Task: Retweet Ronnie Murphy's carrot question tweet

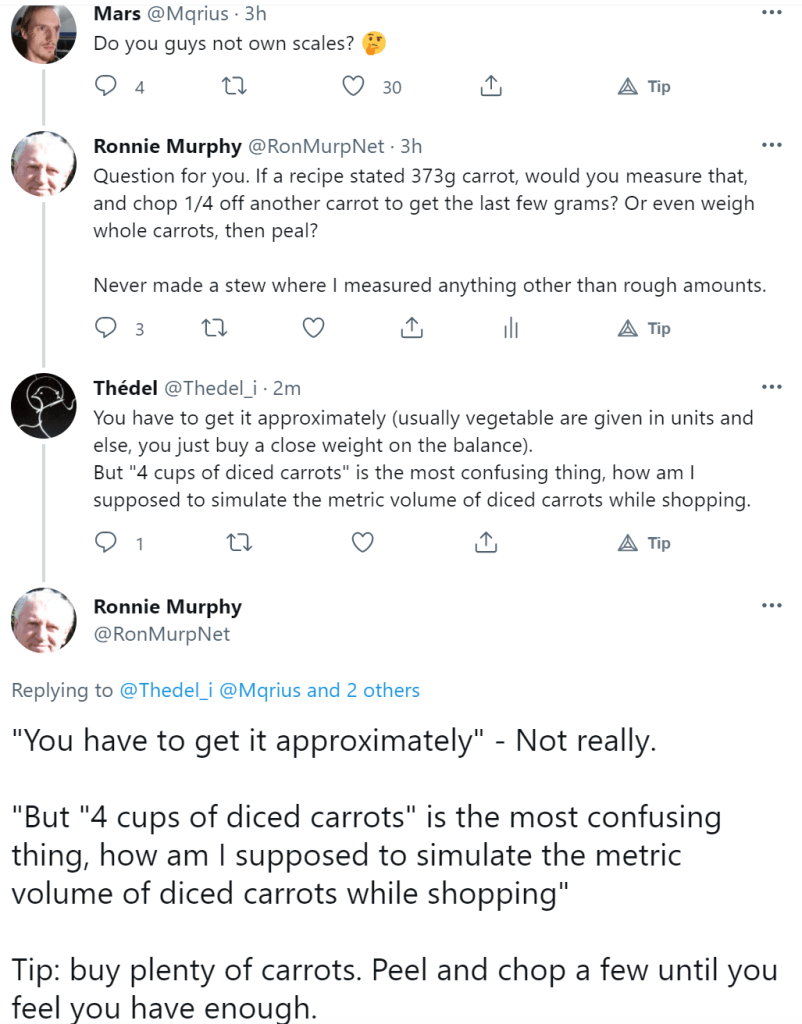Action: click(212, 328)
